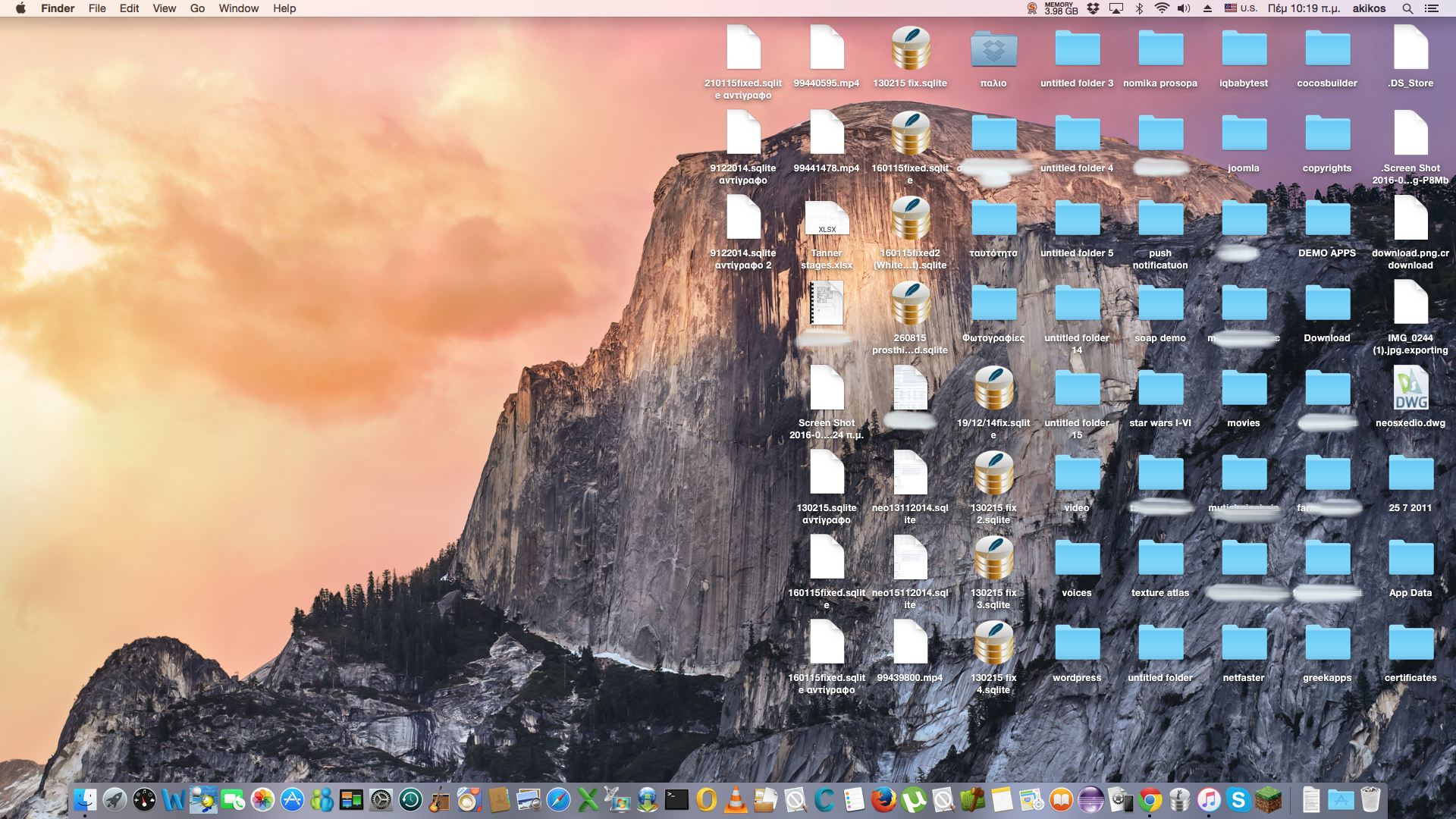
Task: Launch Safari from the Dock
Action: coord(558,799)
